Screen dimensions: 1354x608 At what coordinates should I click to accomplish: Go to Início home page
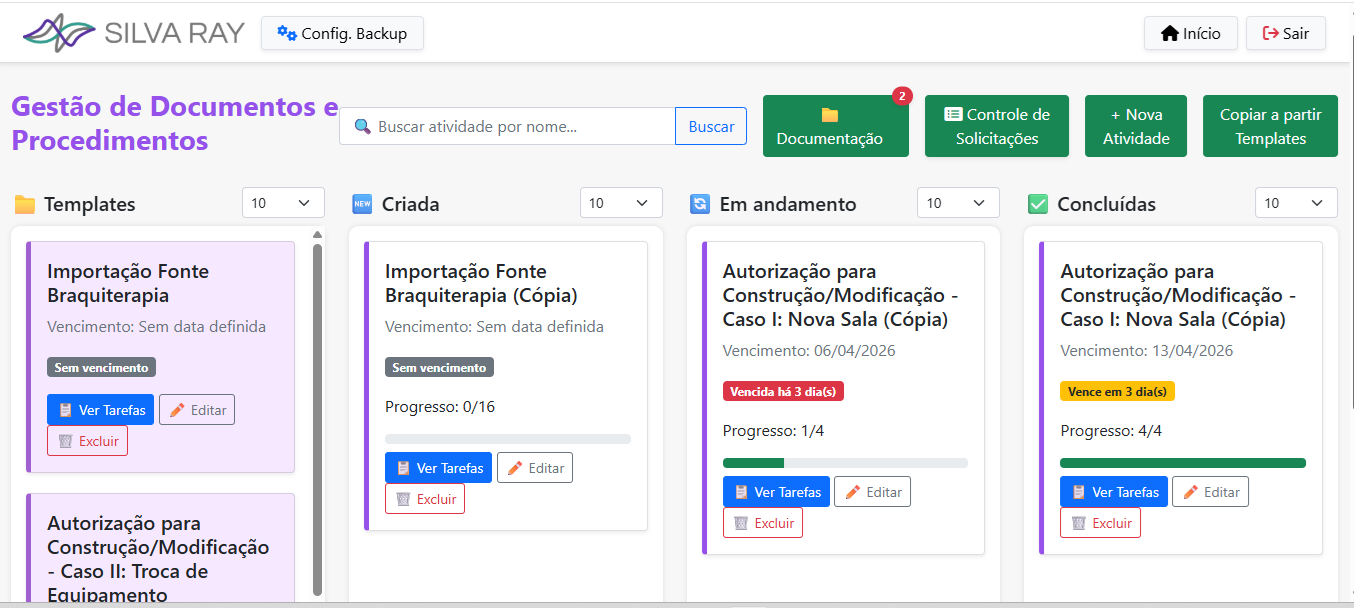pos(1190,33)
